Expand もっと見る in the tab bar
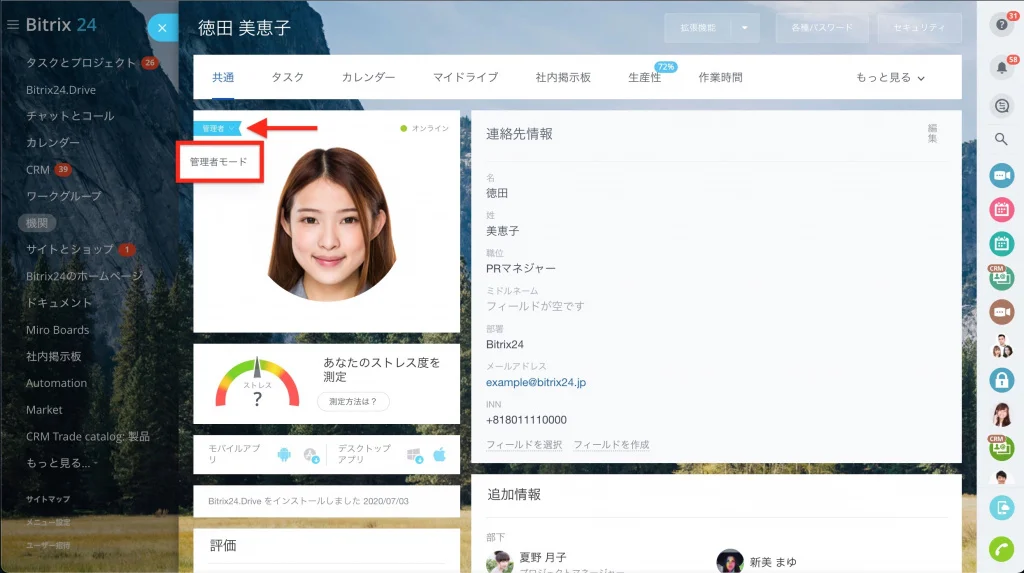1024x573 pixels. 890,77
